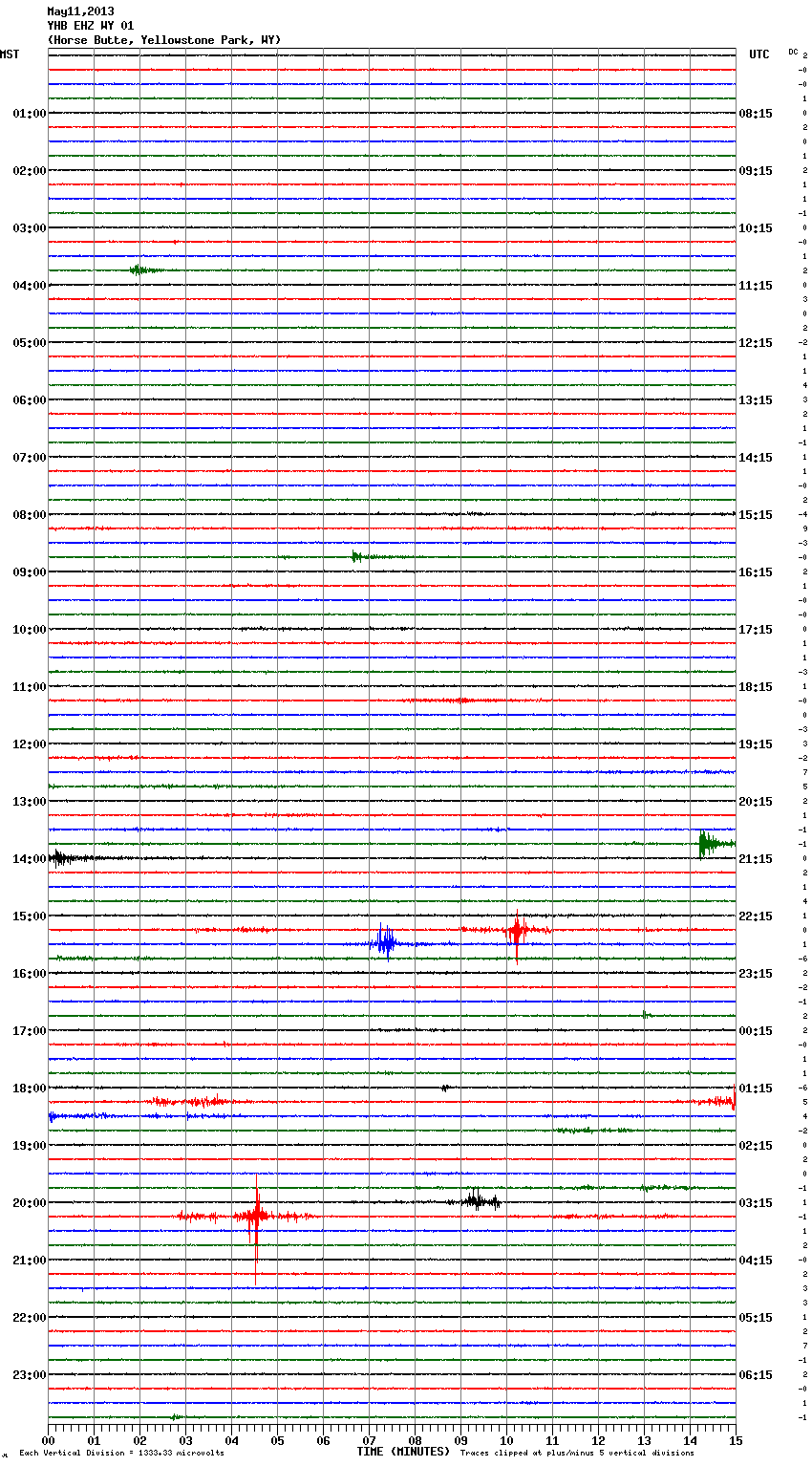Click the '23:15' UTC time label

coord(756,974)
